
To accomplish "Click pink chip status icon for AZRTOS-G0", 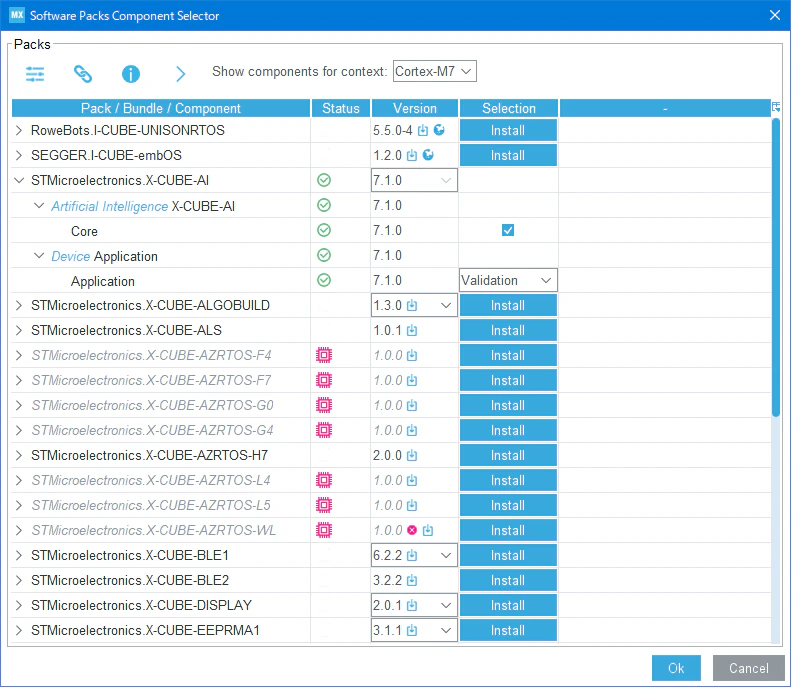I will (324, 406).
